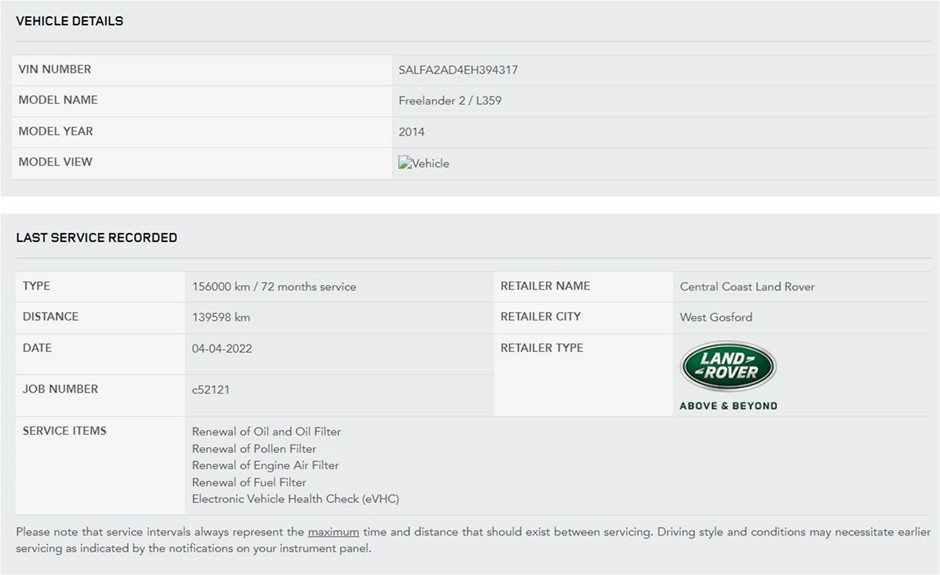Select the Central Coast Land Rover retailer name
This screenshot has width=940, height=575.
(x=747, y=287)
